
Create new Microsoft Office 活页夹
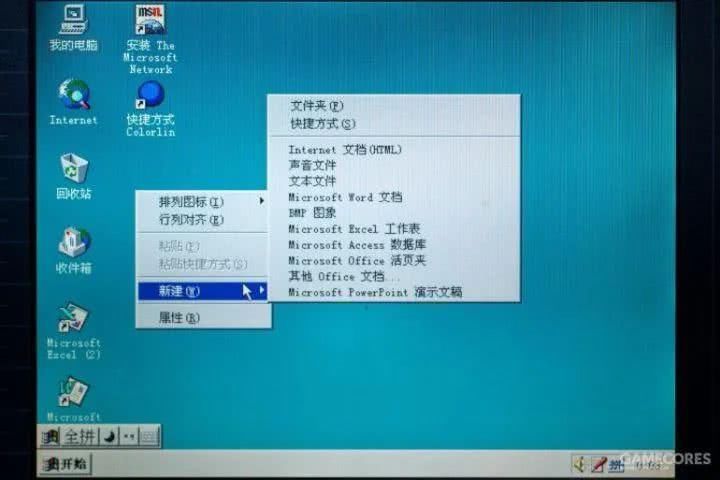pos(394,260)
